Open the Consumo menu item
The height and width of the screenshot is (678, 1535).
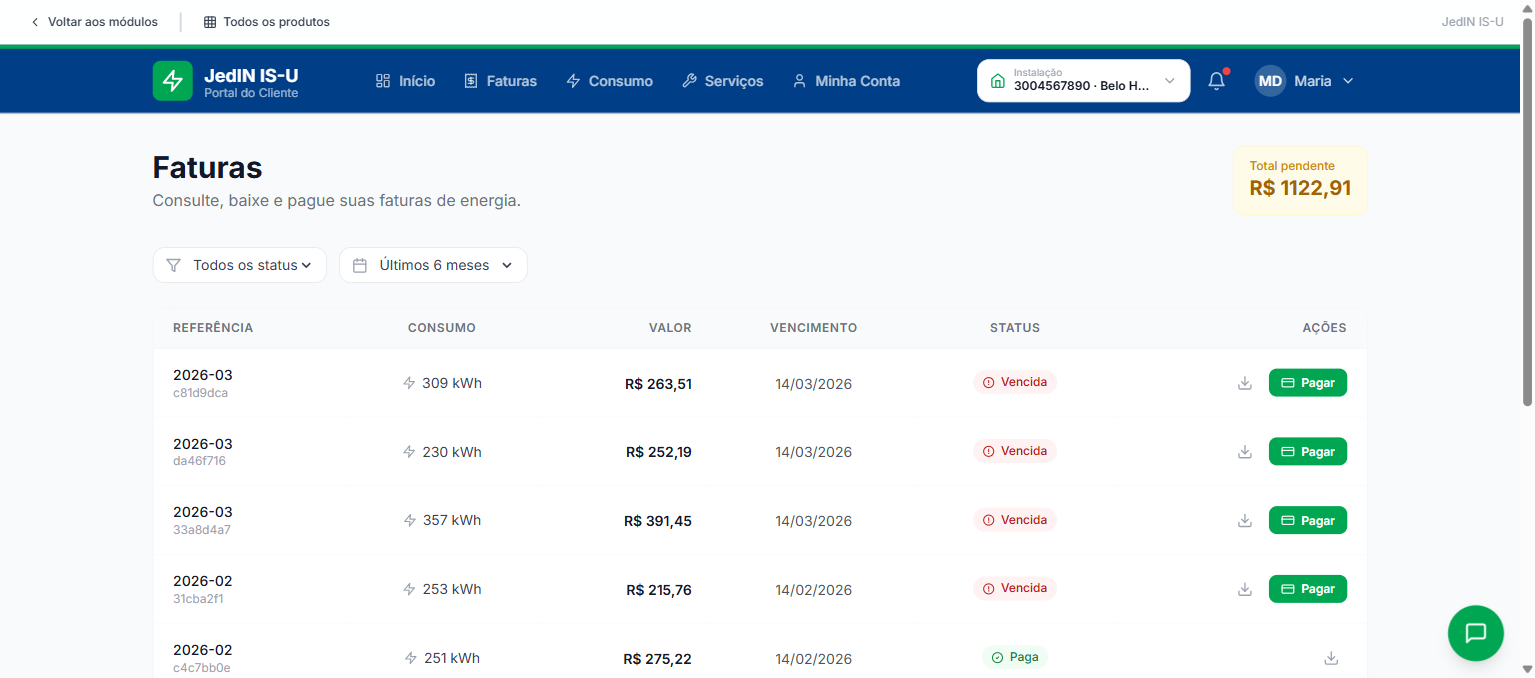point(609,81)
